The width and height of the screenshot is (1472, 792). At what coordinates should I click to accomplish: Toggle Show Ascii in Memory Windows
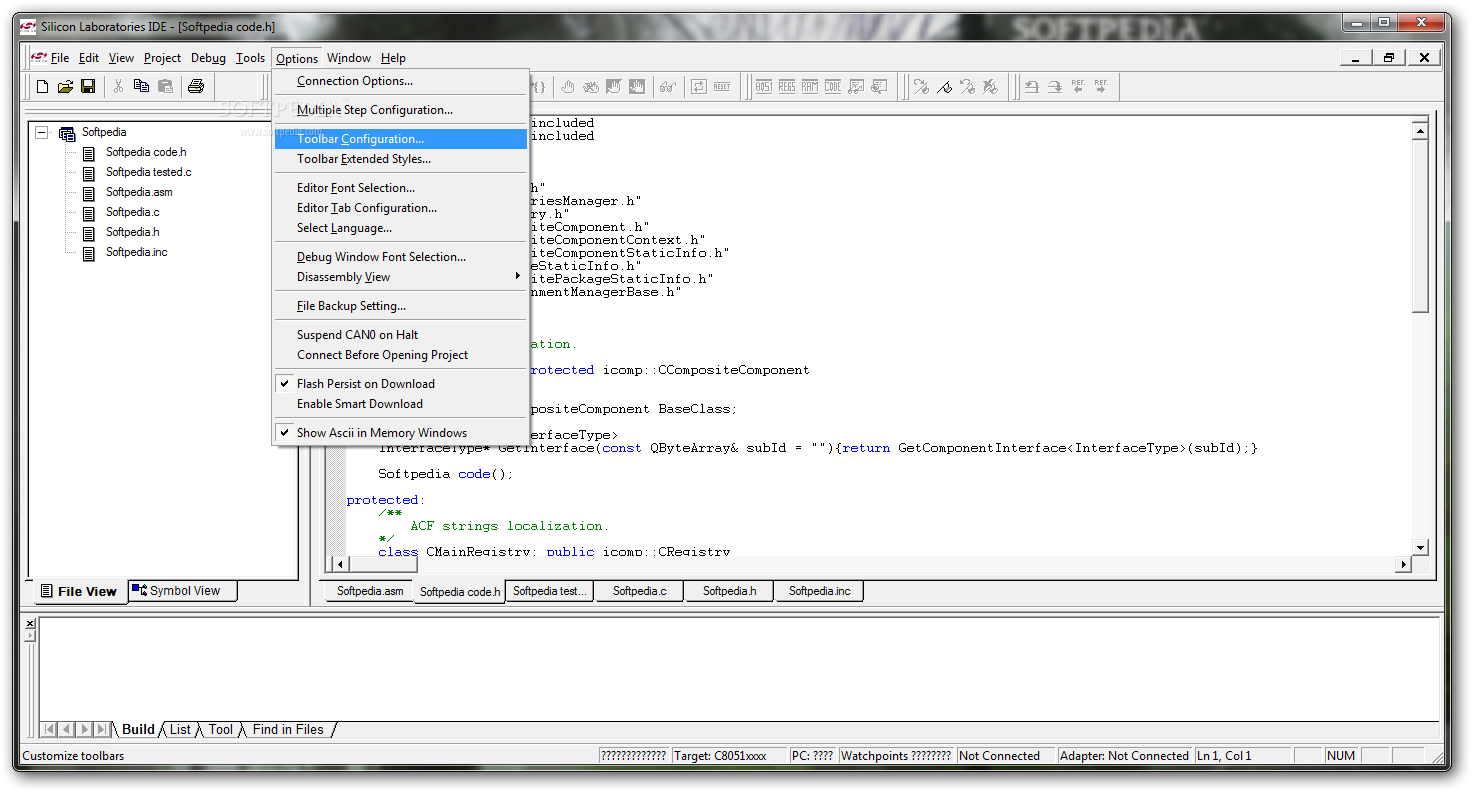[x=400, y=433]
